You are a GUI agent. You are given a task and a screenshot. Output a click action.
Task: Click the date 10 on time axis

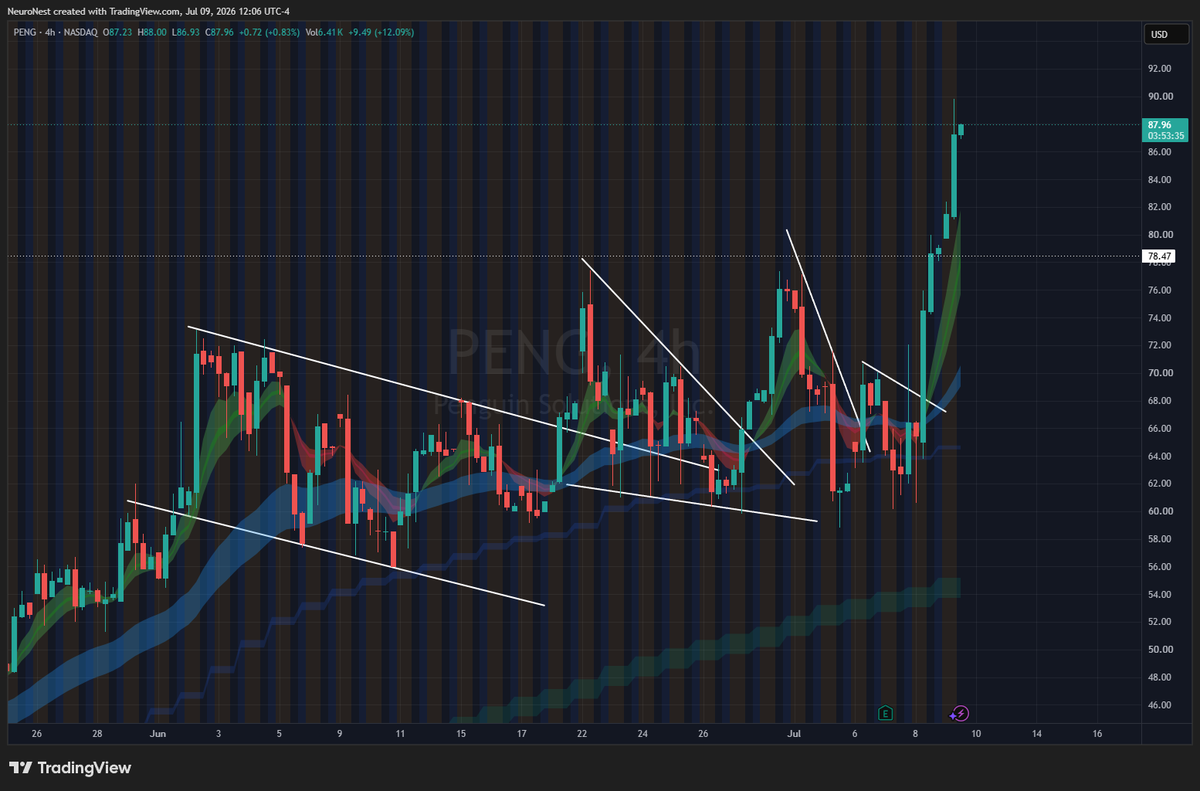coord(976,734)
